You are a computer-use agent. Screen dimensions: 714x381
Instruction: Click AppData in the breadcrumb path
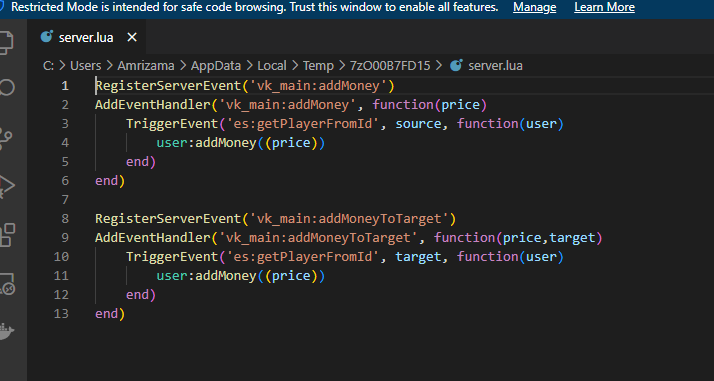point(216,66)
